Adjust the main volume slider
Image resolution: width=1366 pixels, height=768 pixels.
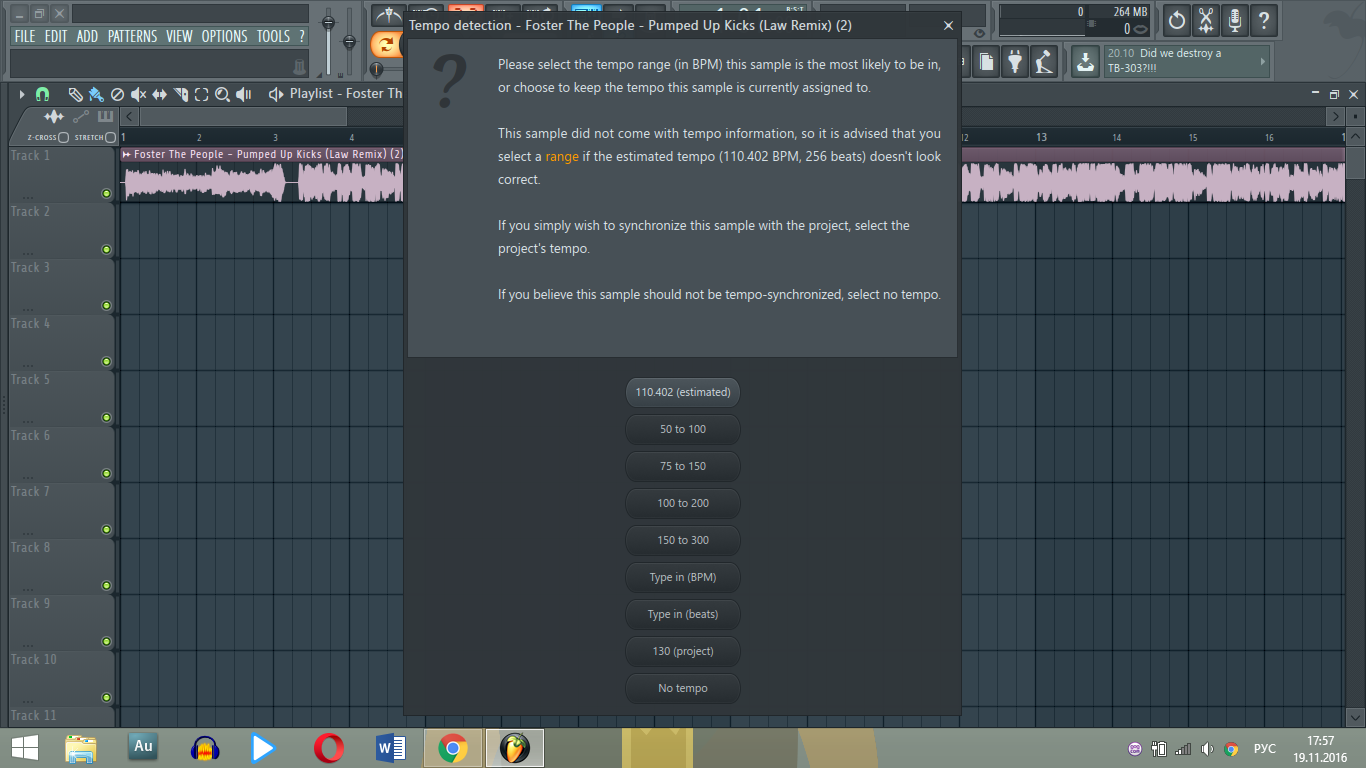[328, 22]
